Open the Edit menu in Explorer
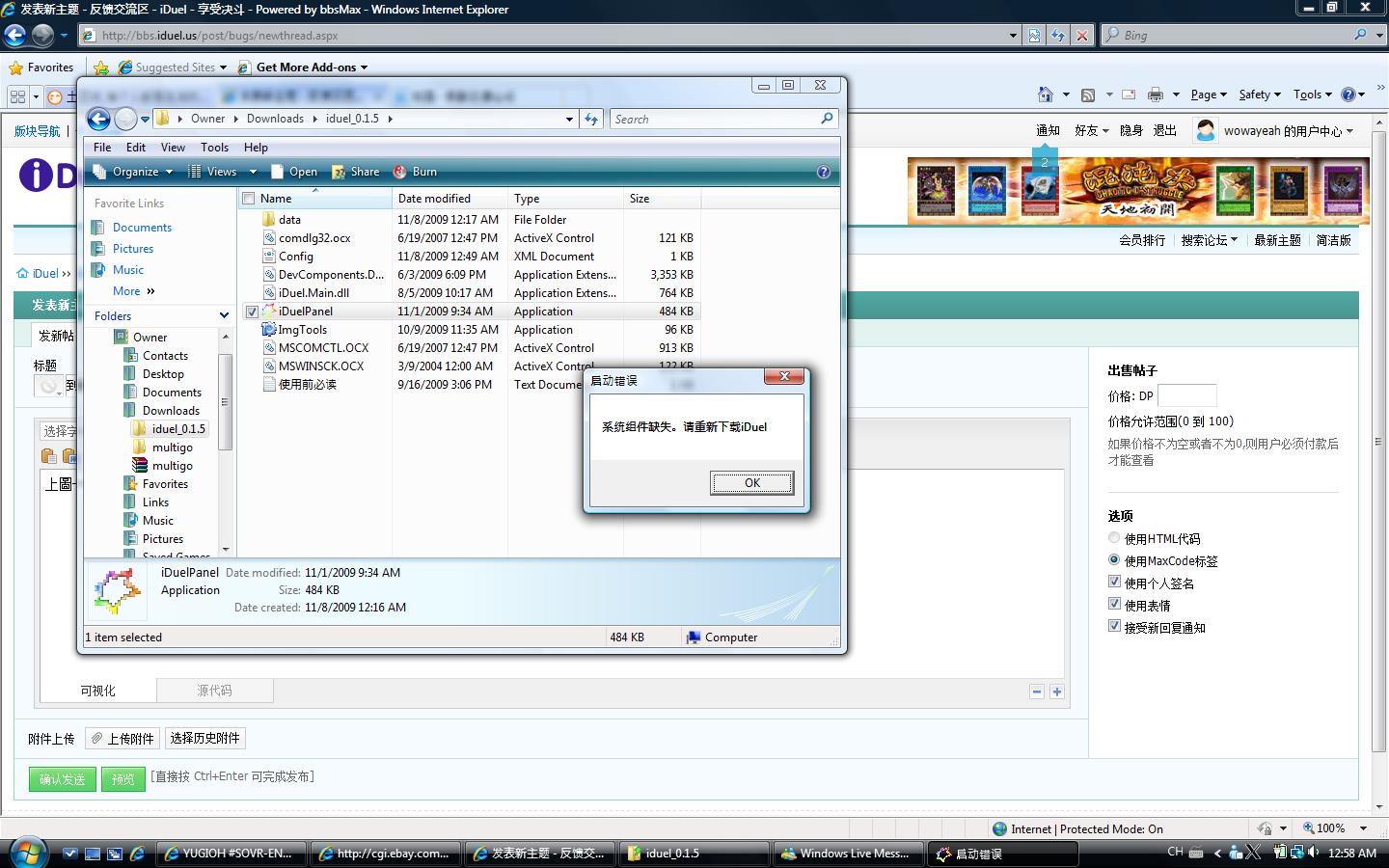 click(136, 147)
